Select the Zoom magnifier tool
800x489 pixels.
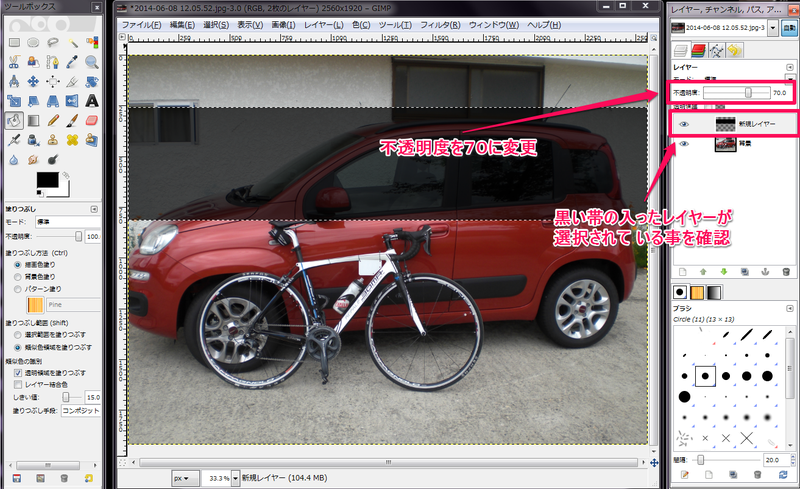tap(92, 62)
